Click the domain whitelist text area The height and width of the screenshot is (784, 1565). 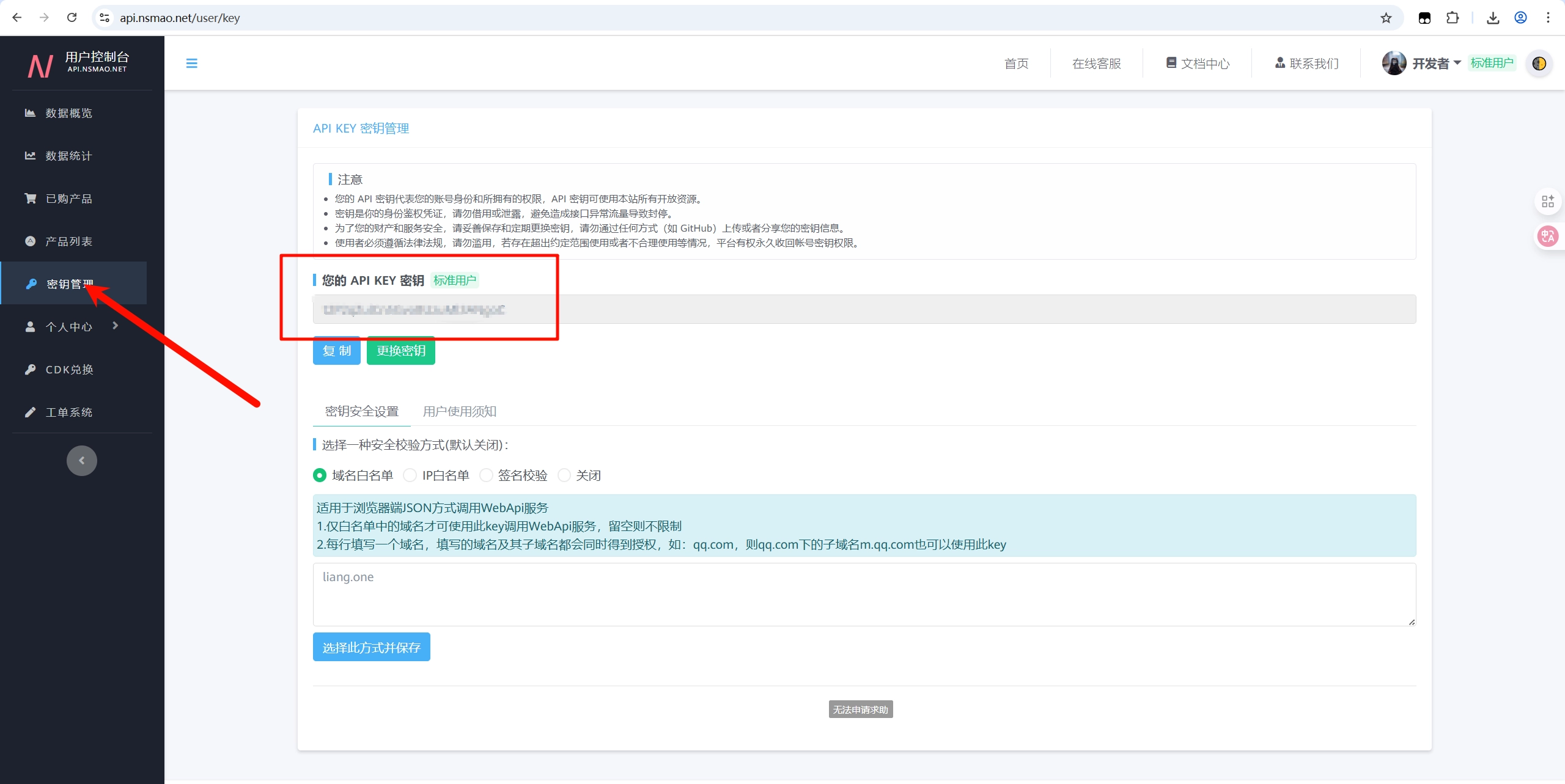(x=864, y=594)
